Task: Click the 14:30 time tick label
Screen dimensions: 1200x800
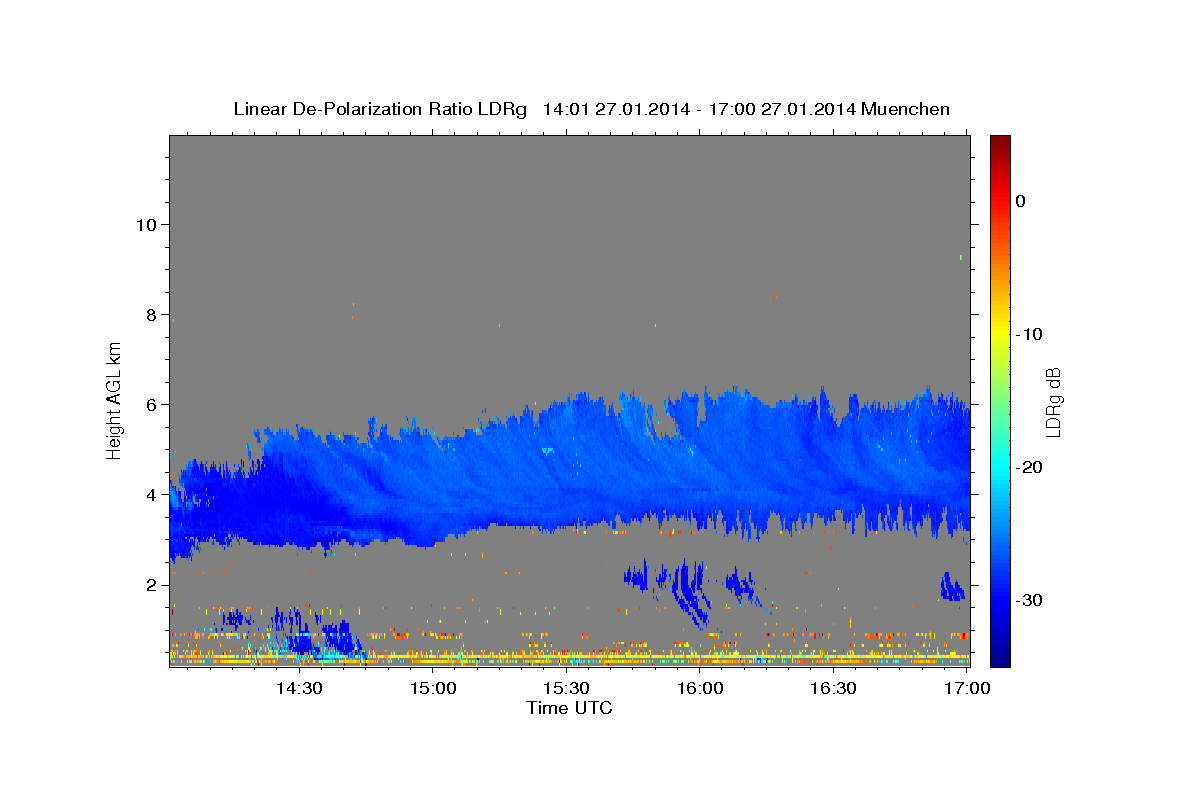Action: (x=298, y=689)
